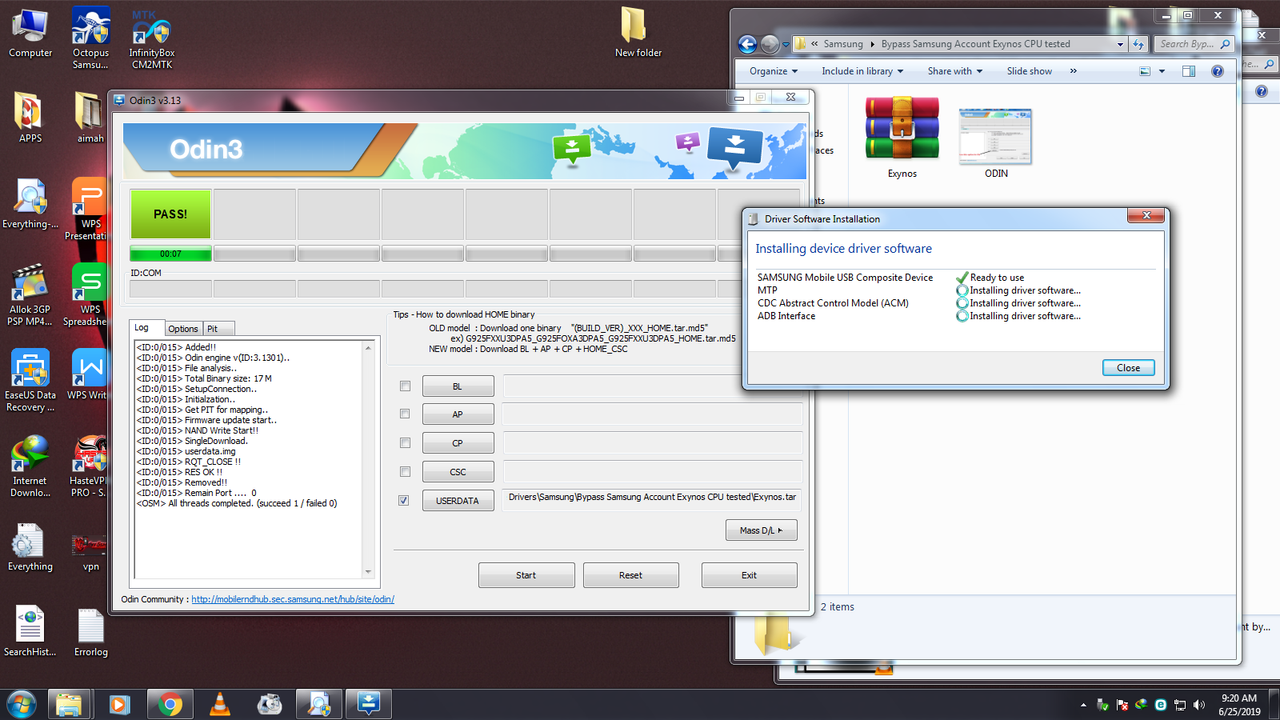This screenshot has width=1280, height=720.
Task: Open Explorer help icon
Action: pyautogui.click(x=1217, y=71)
